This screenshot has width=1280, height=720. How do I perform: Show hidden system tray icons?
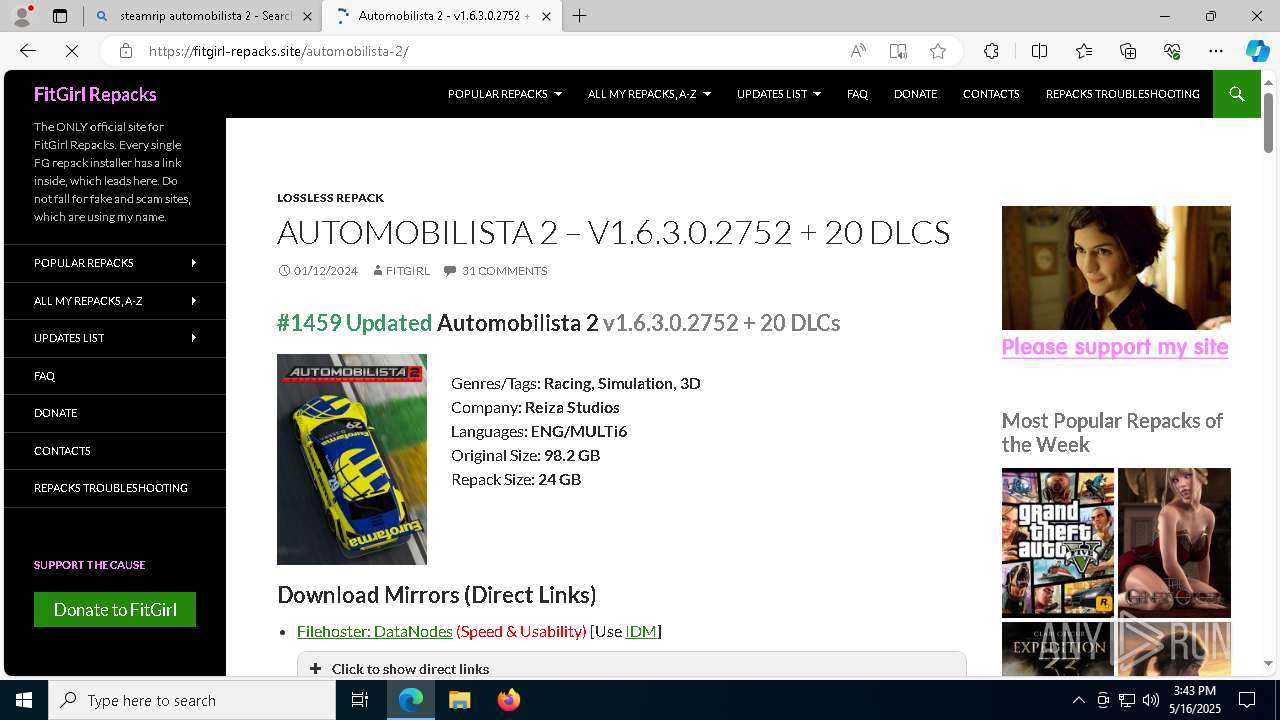(1078, 700)
